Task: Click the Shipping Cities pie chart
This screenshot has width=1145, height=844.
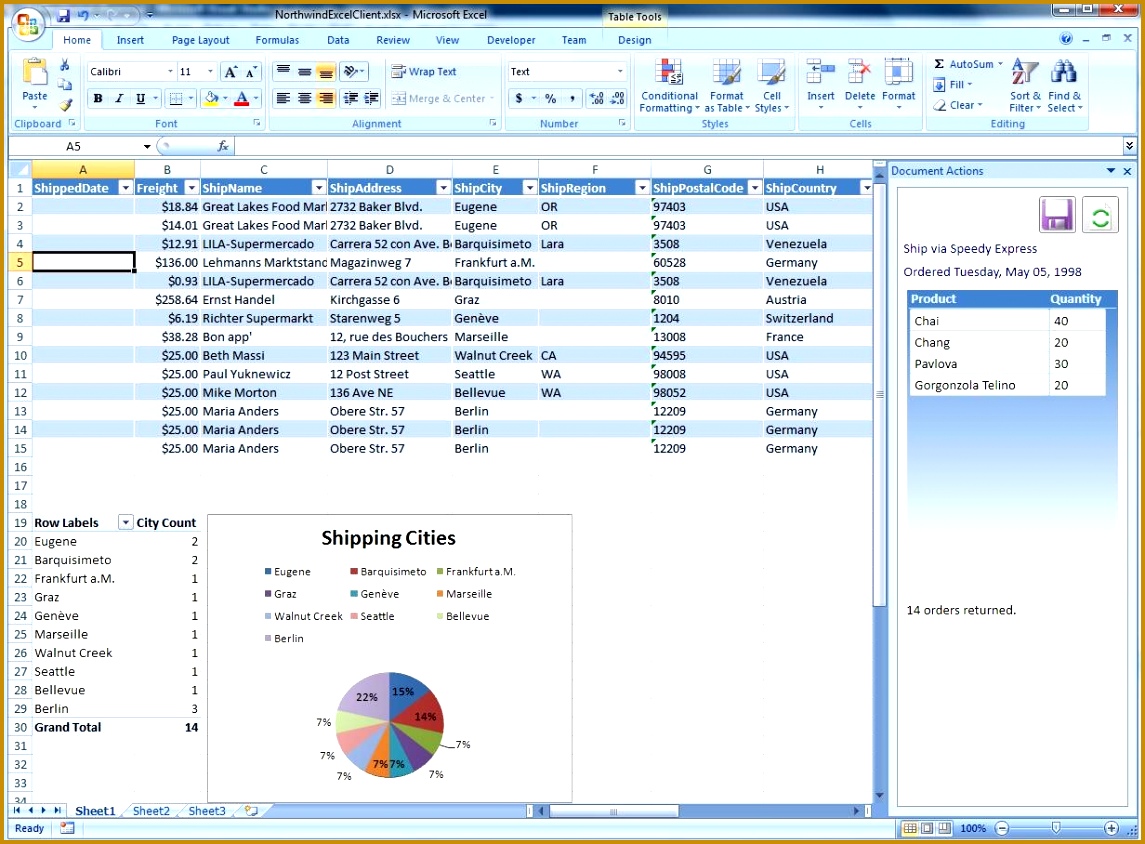Action: [390, 724]
